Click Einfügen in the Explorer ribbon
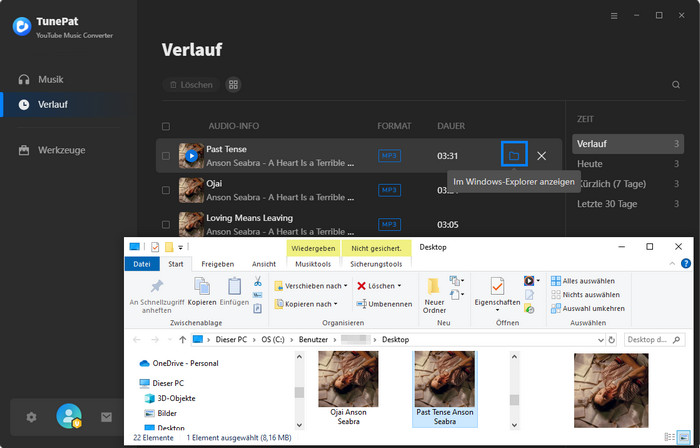The height and width of the screenshot is (448, 700). click(234, 291)
